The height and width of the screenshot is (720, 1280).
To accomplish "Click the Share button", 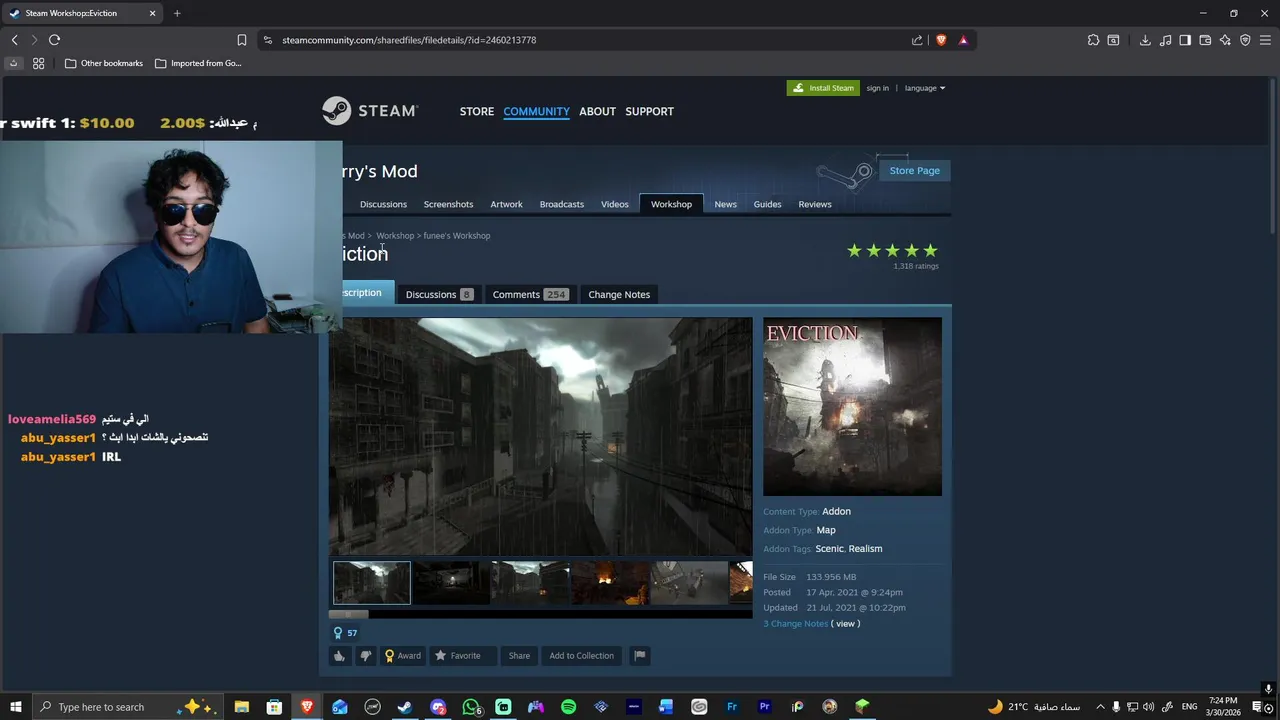I will pos(519,656).
